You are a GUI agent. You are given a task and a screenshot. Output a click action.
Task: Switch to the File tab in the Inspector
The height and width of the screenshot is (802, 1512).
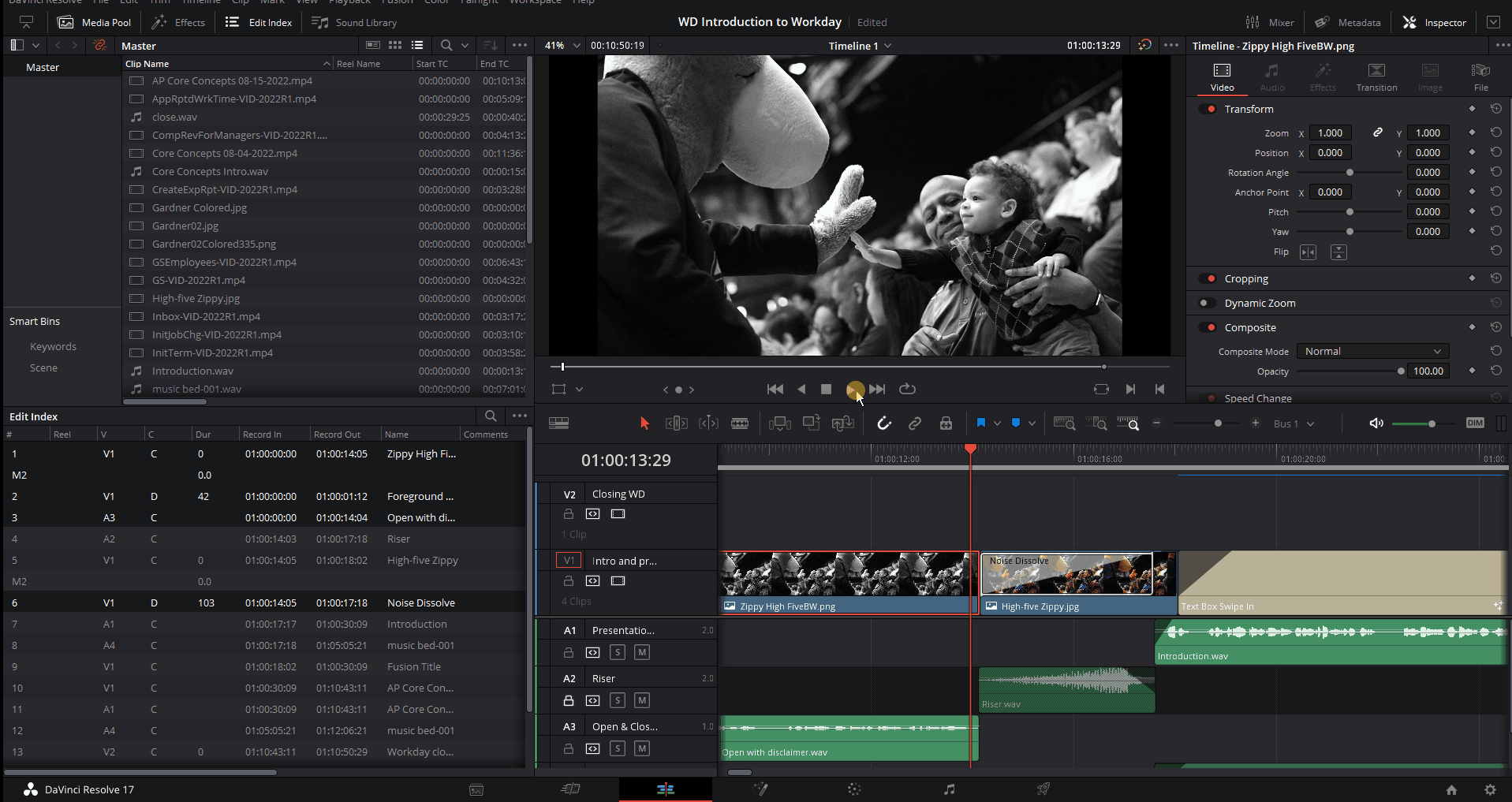coord(1481,77)
